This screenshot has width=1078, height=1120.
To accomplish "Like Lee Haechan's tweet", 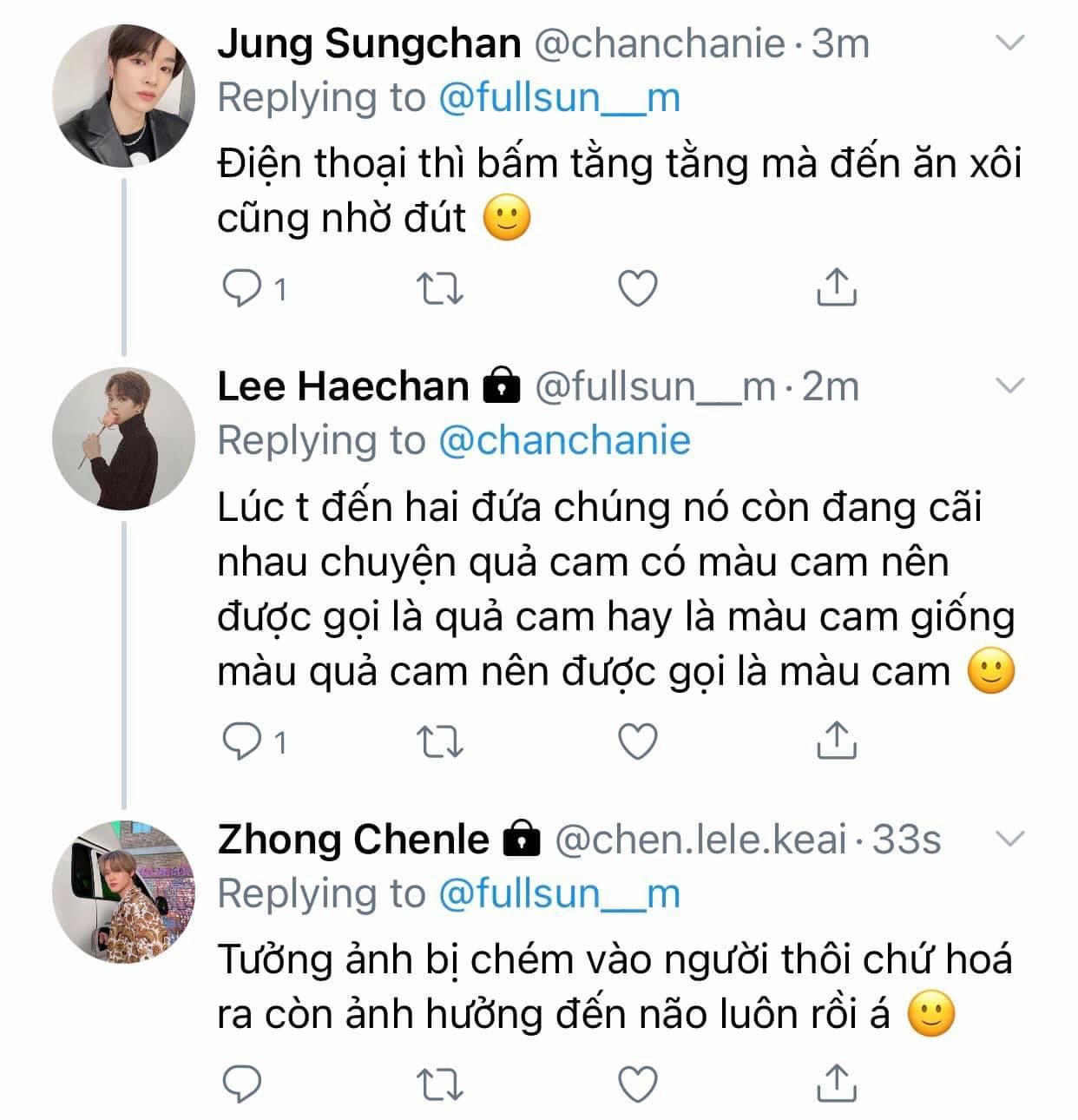I will pos(637,741).
